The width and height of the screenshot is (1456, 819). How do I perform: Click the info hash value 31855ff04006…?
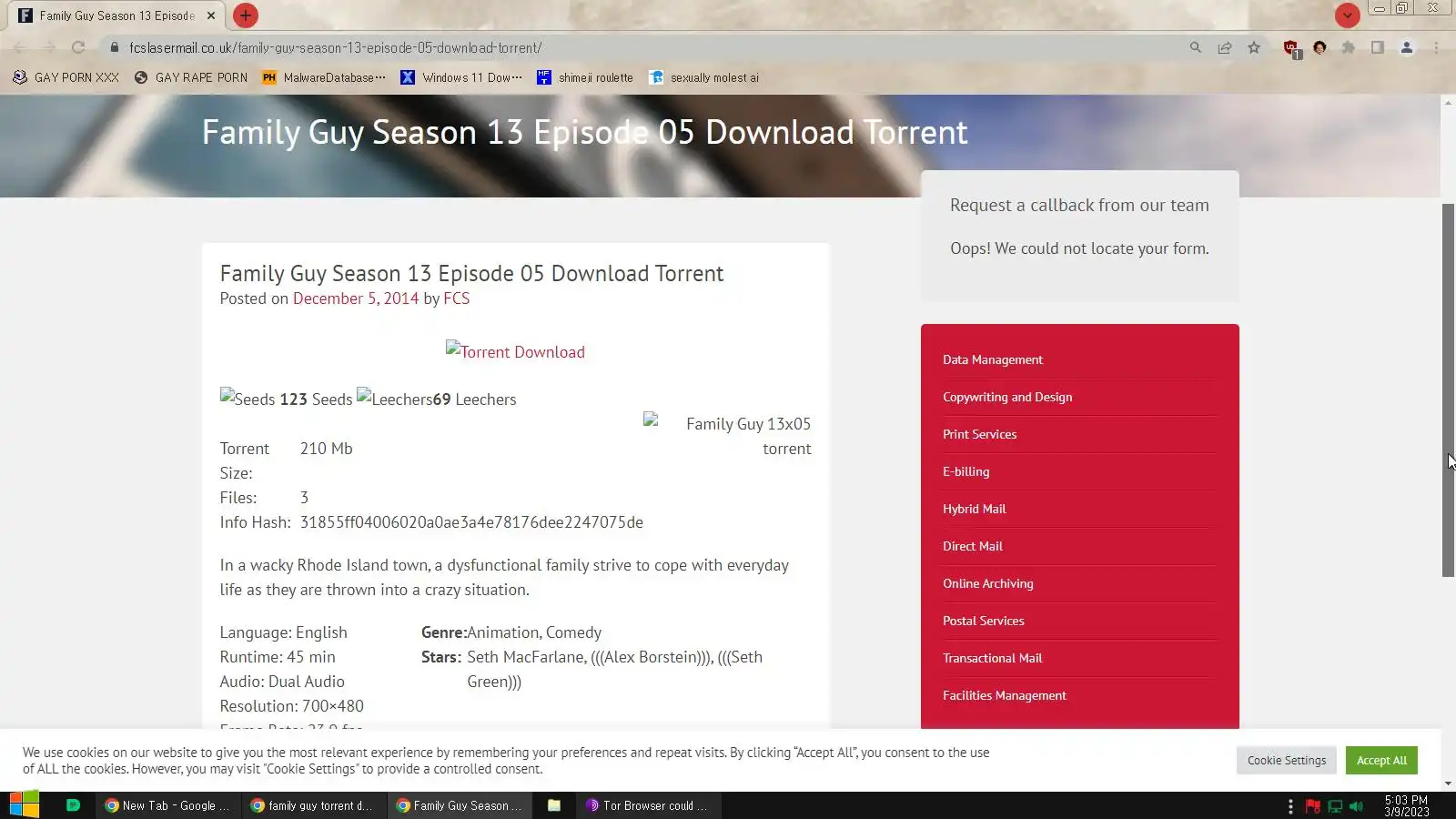click(471, 522)
